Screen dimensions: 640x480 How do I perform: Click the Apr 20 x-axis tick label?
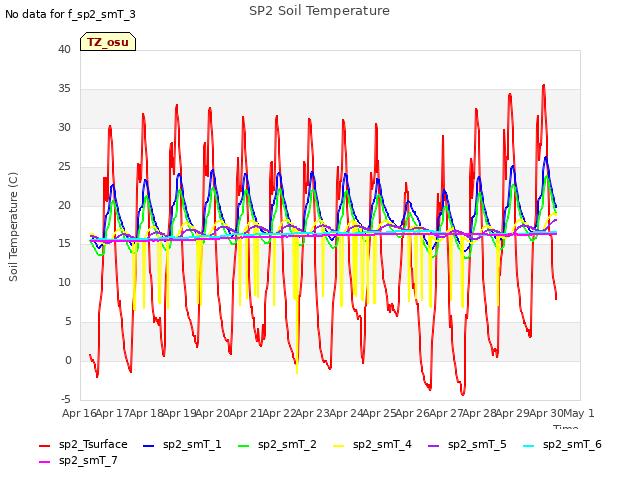click(213, 413)
